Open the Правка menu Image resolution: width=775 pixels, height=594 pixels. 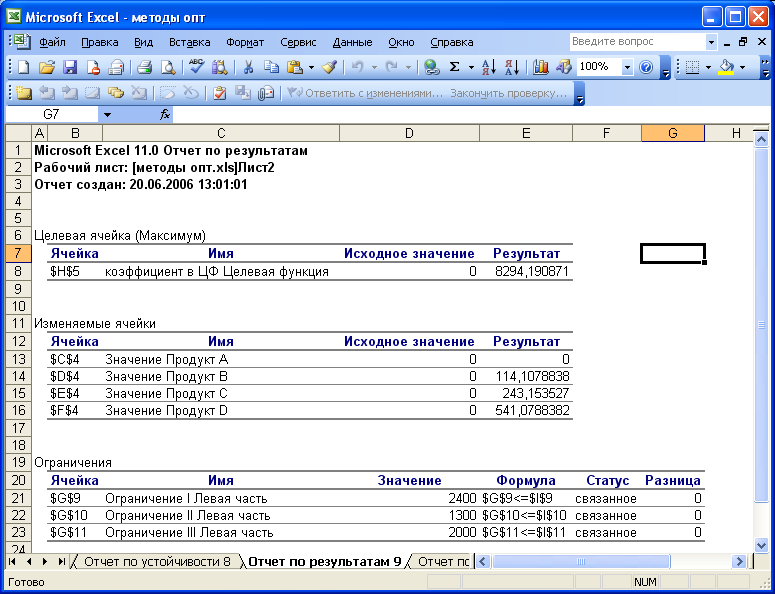click(100, 42)
